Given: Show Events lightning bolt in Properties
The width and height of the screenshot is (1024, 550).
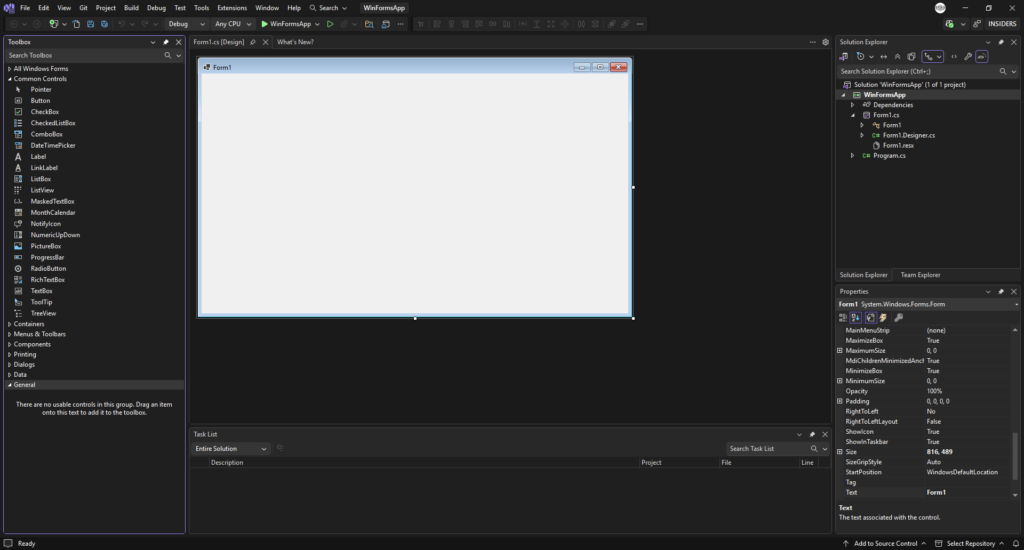Looking at the screenshot, I should pyautogui.click(x=883, y=317).
